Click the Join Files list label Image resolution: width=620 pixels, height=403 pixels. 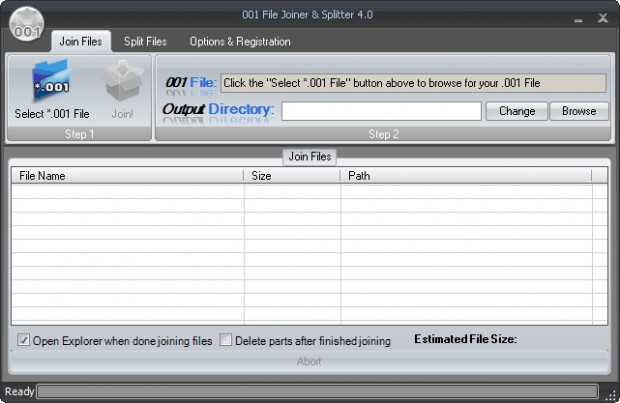310,157
